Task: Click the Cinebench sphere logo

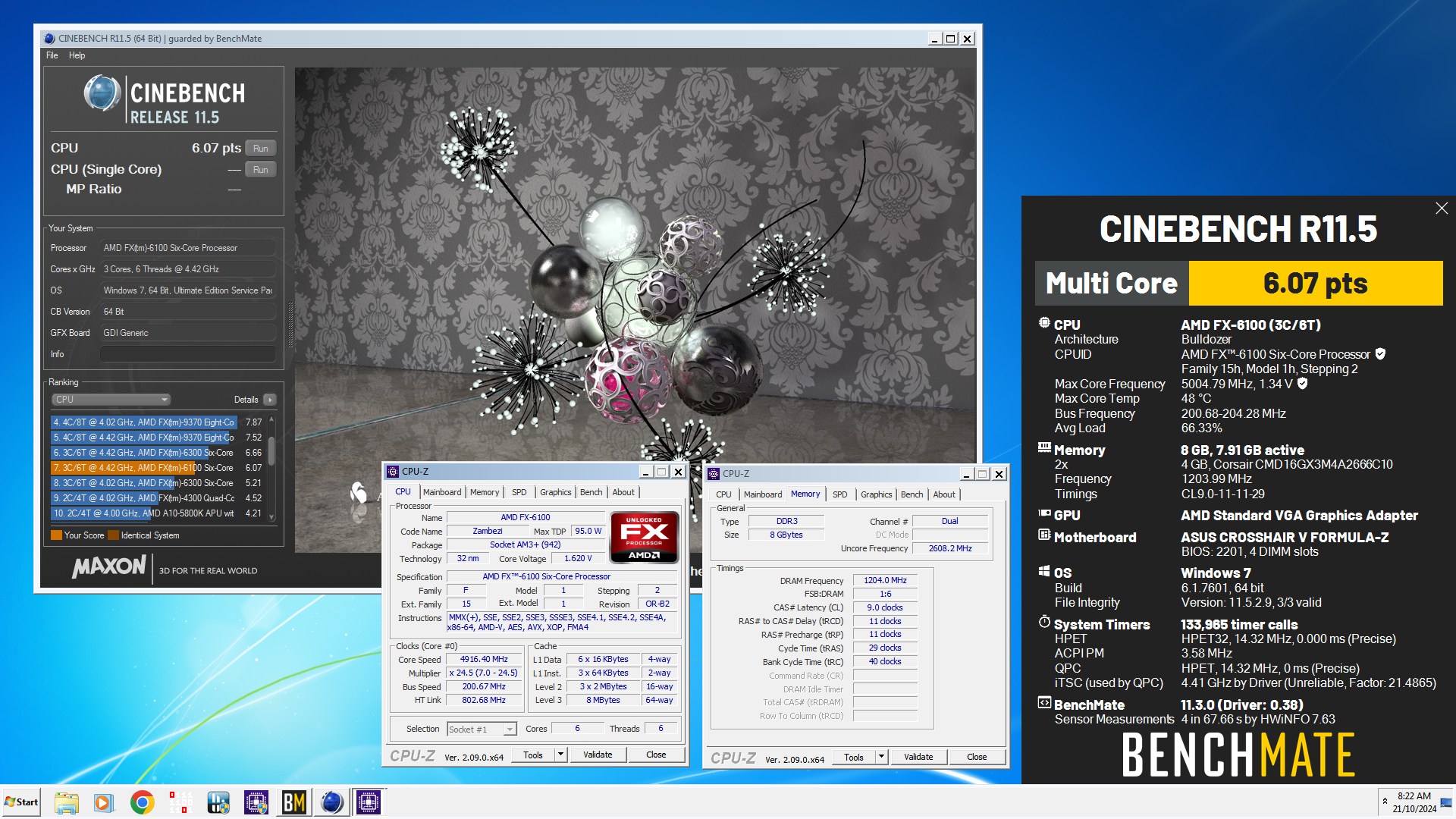Action: tap(102, 94)
